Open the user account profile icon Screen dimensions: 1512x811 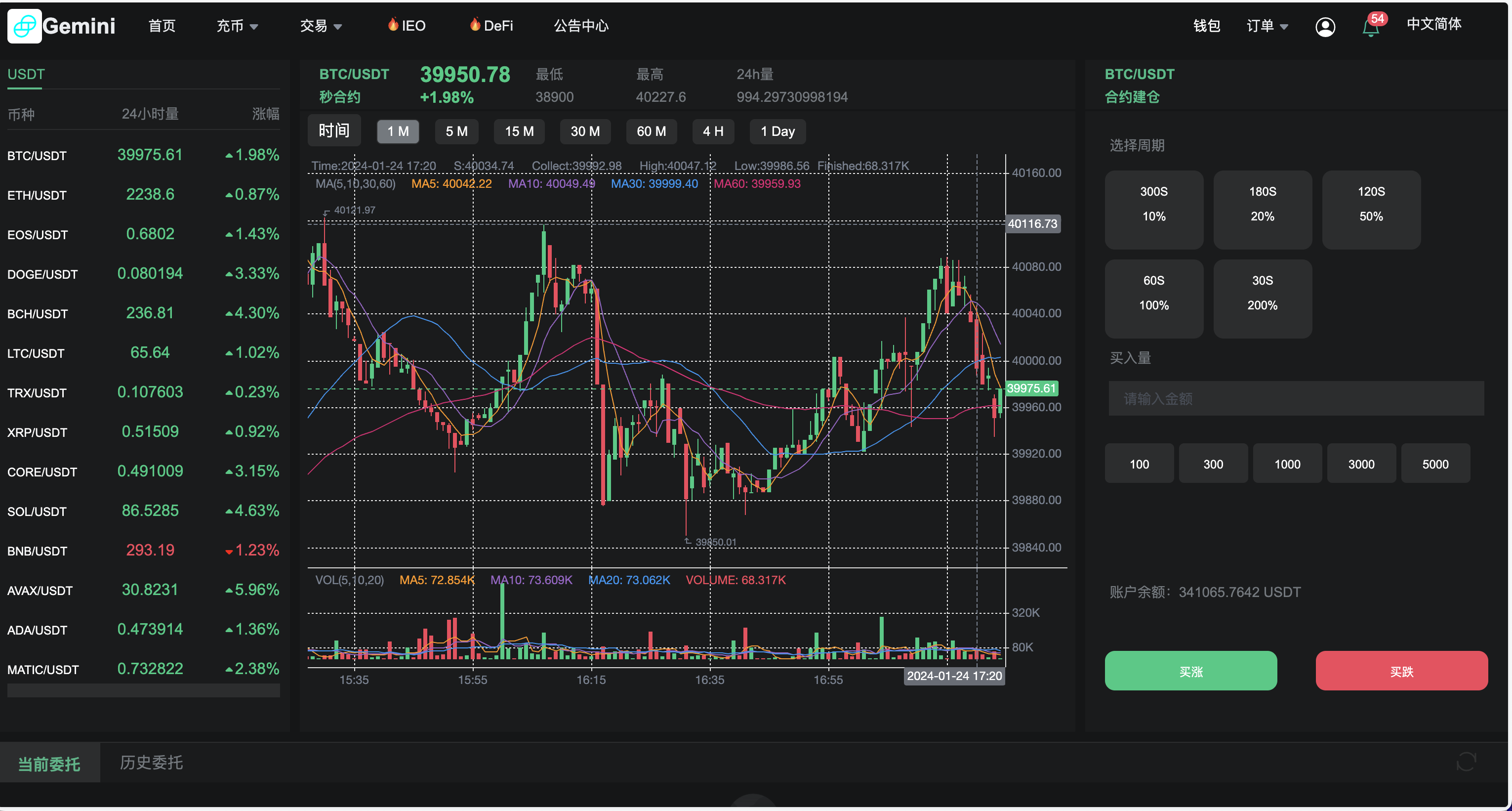tap(1326, 26)
